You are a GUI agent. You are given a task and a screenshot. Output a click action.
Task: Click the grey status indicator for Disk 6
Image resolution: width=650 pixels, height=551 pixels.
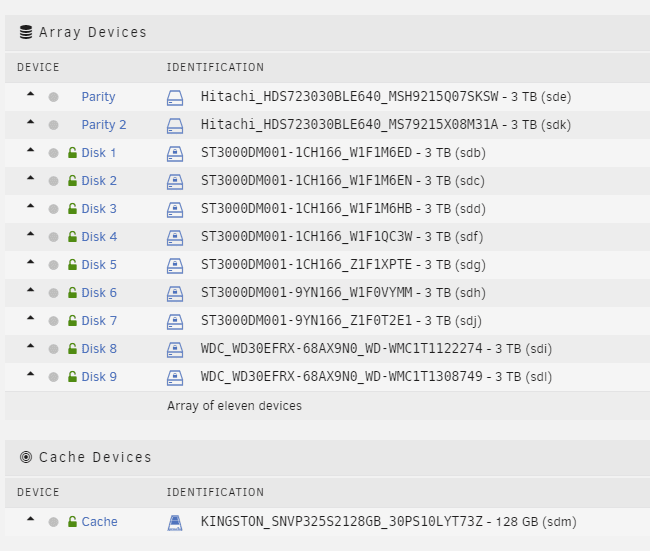click(x=53, y=293)
